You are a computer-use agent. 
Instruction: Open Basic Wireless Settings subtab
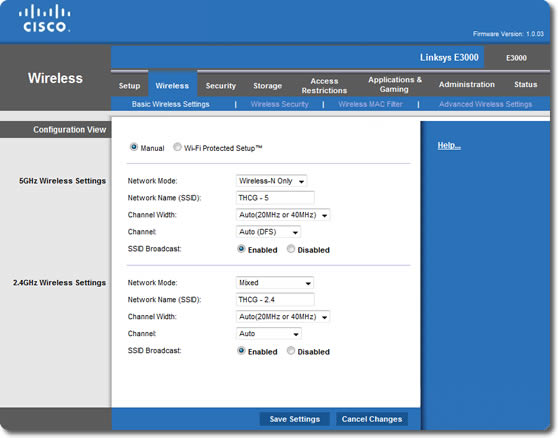[x=170, y=104]
